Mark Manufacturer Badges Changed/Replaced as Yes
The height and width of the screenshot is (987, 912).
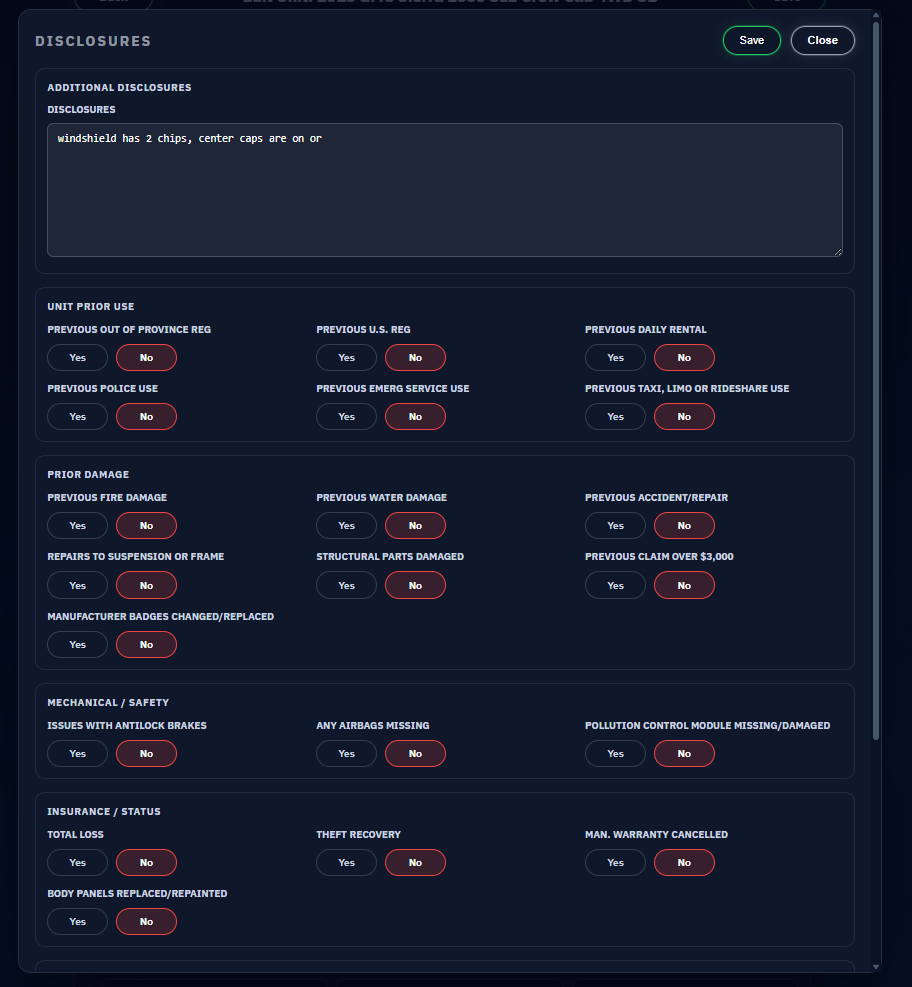click(x=77, y=644)
